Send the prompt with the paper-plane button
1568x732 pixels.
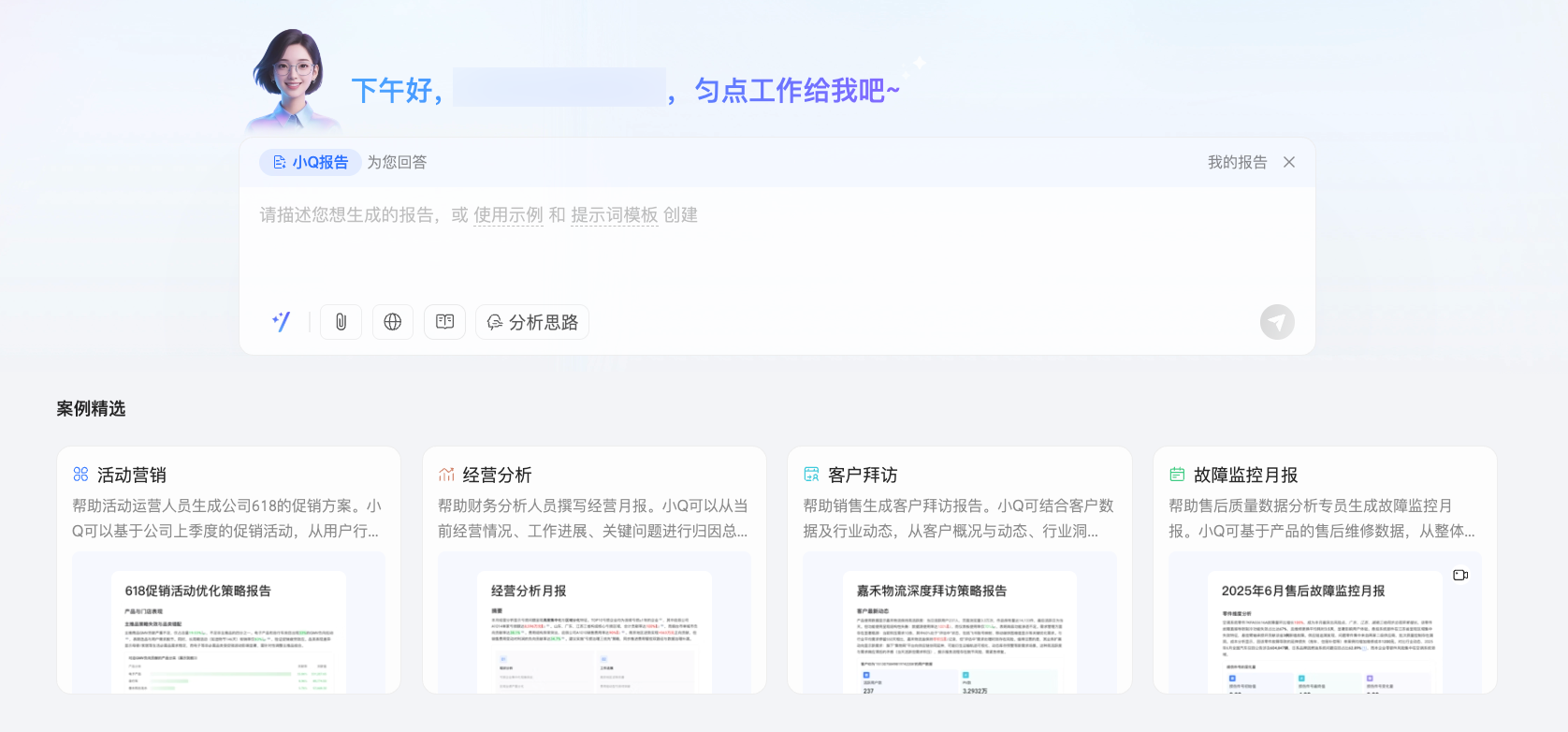click(1277, 322)
